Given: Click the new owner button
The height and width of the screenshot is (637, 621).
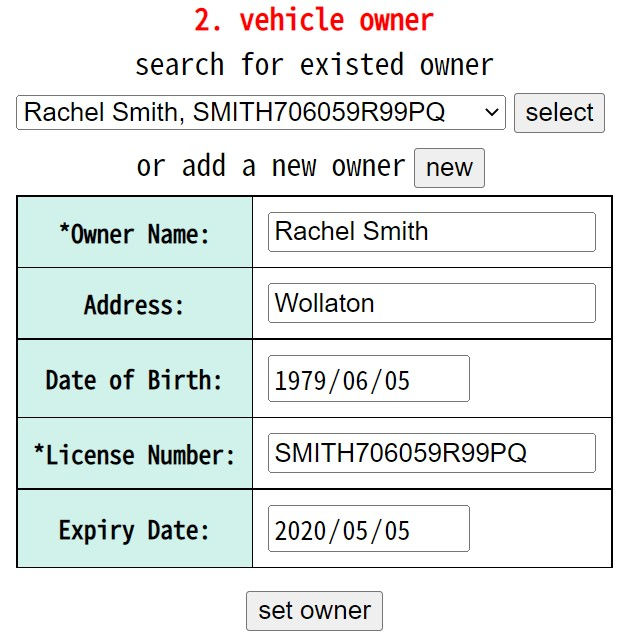Looking at the screenshot, I should (x=449, y=168).
